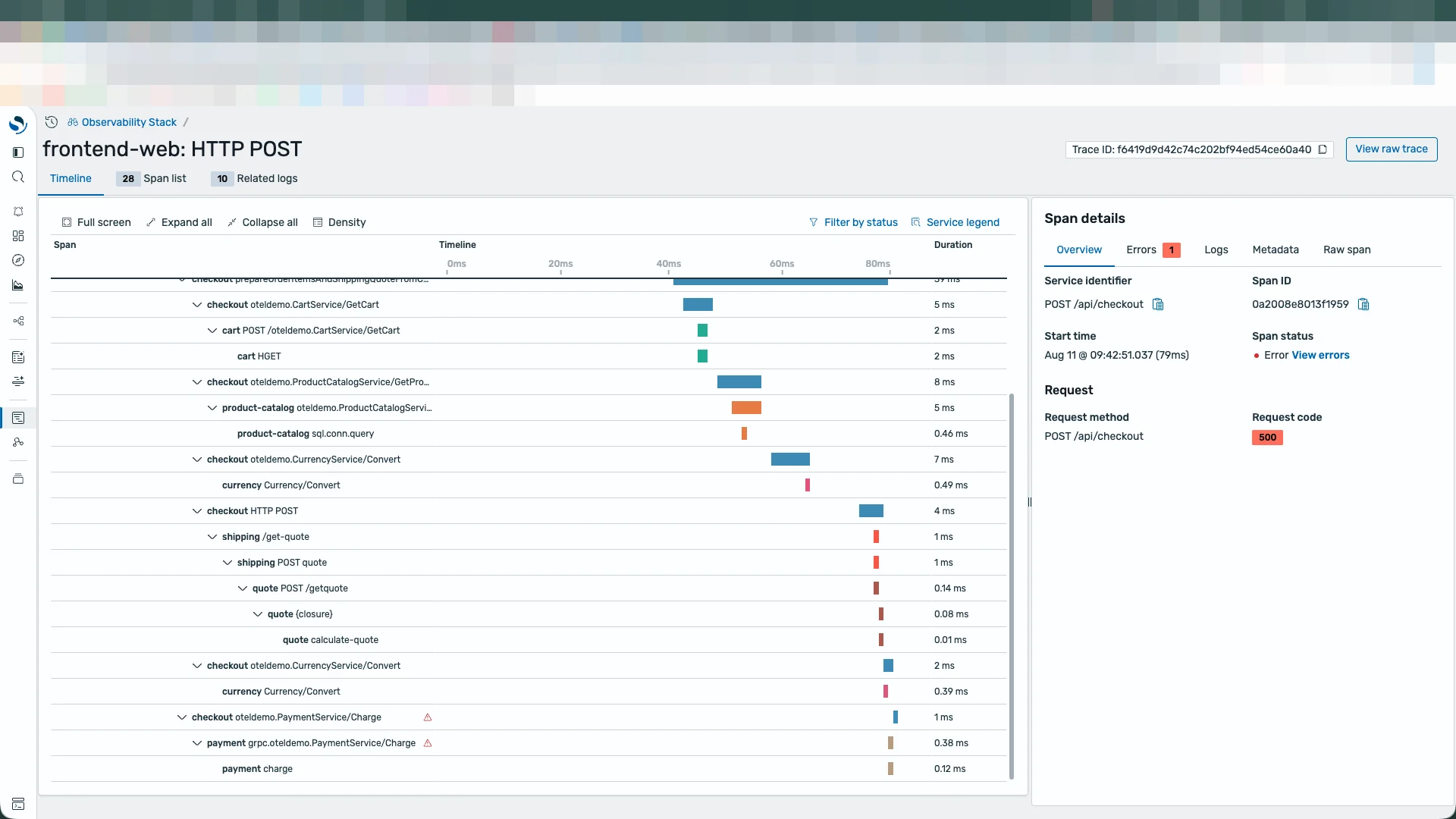
Task: Click warning icon on checkout PaymentService/Charge row
Action: [x=428, y=717]
